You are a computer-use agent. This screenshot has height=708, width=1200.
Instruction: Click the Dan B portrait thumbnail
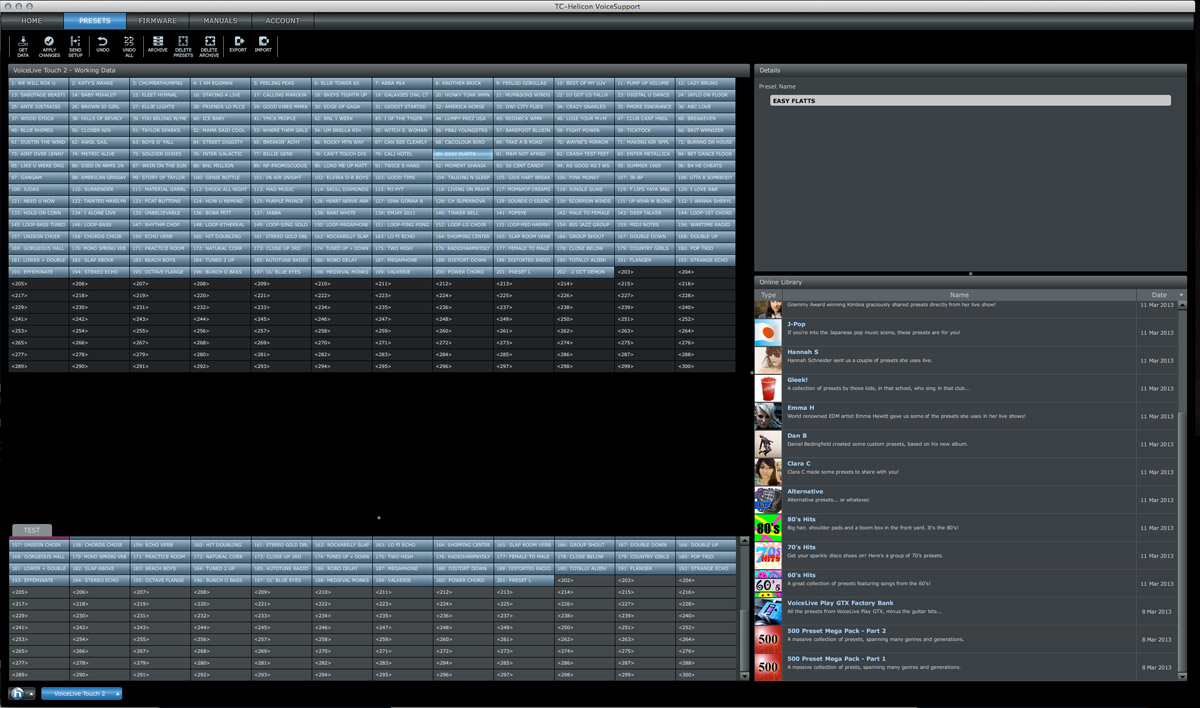(x=768, y=445)
